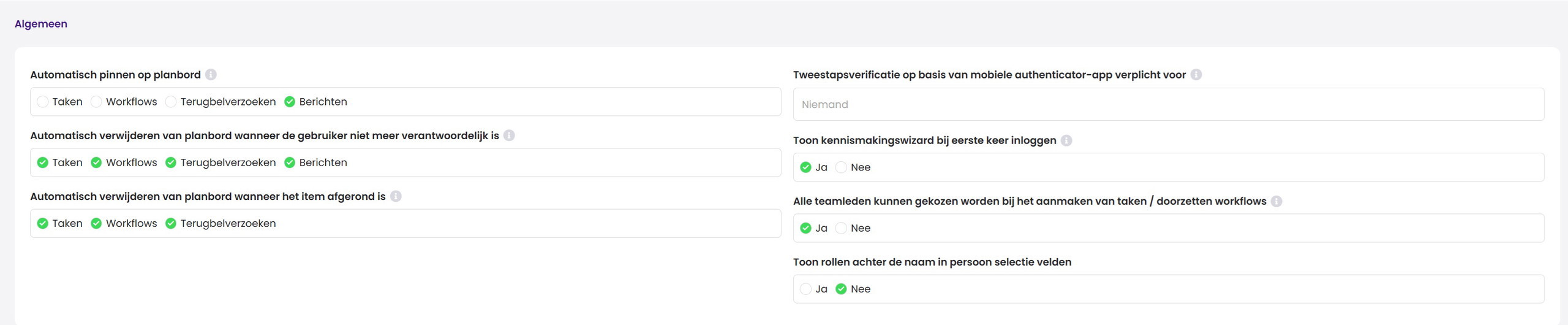The image size is (1568, 325).
Task: Select Nee for Alle teamleden kunnen gekozen worden
Action: tap(842, 228)
